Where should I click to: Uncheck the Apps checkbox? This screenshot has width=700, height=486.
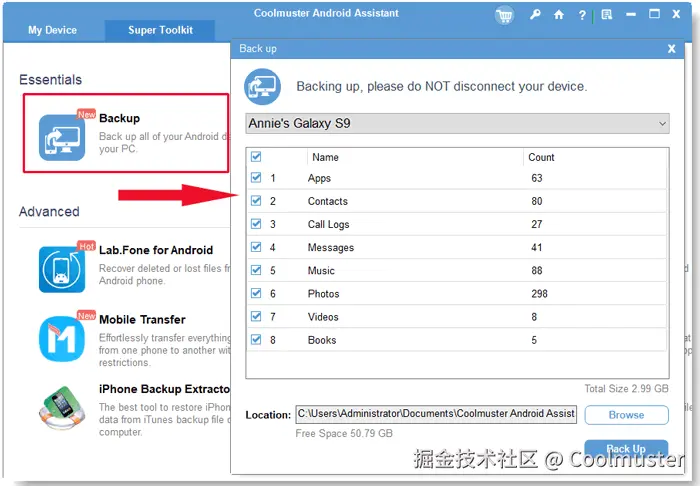pyautogui.click(x=256, y=178)
